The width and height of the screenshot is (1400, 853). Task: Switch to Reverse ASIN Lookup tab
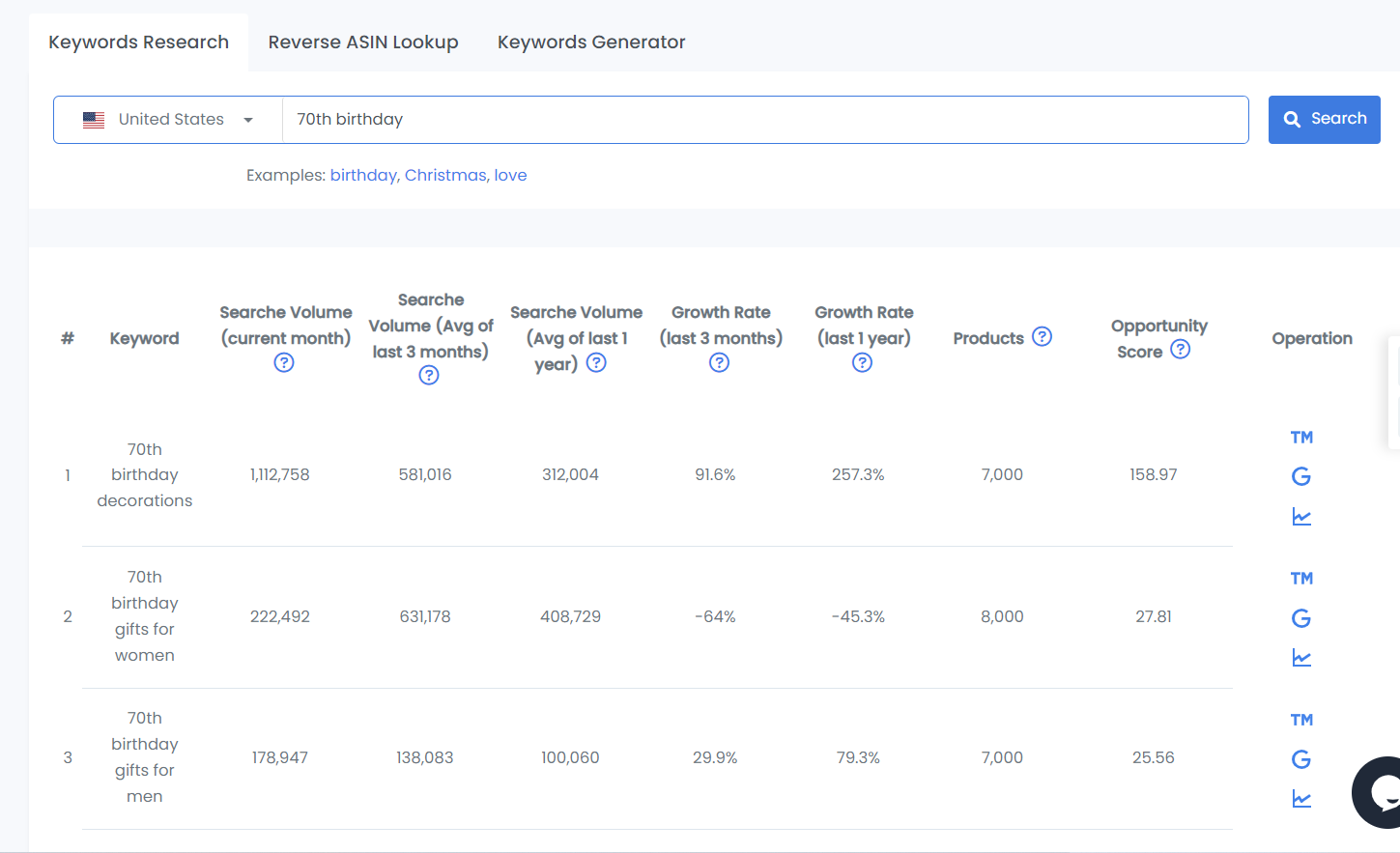(x=363, y=43)
